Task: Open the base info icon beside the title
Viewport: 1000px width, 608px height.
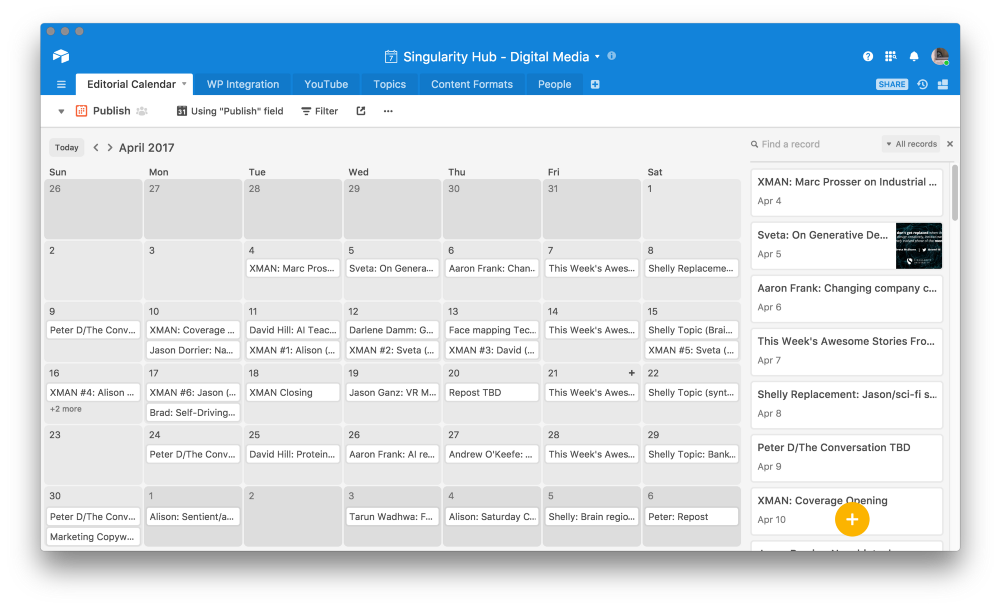Action: coord(612,56)
